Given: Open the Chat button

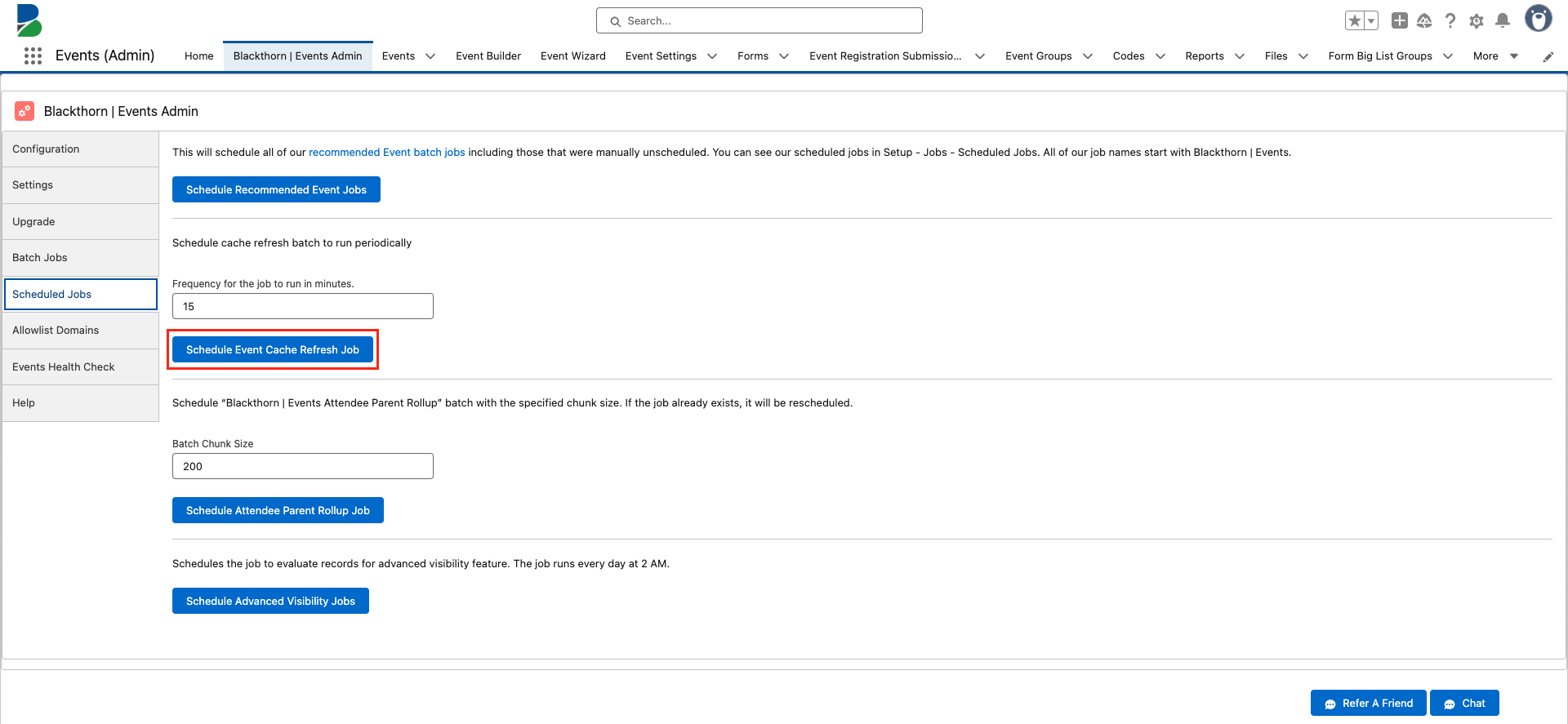Looking at the screenshot, I should click(x=1464, y=703).
